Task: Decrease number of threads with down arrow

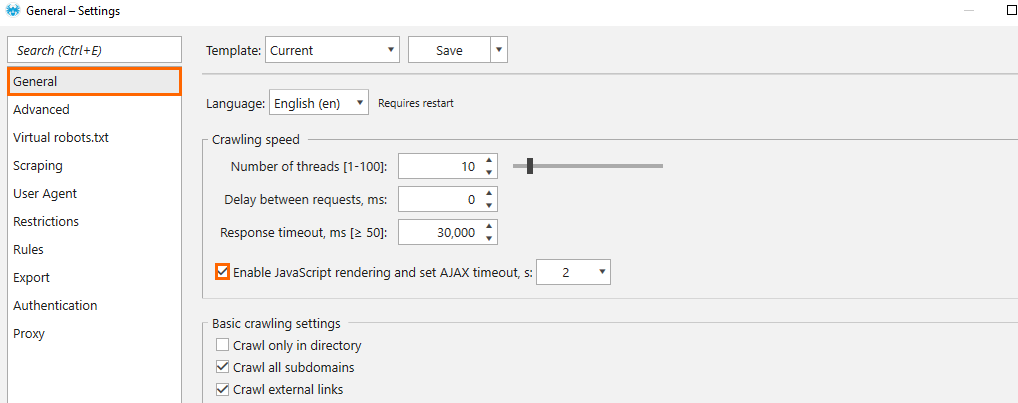Action: point(490,172)
